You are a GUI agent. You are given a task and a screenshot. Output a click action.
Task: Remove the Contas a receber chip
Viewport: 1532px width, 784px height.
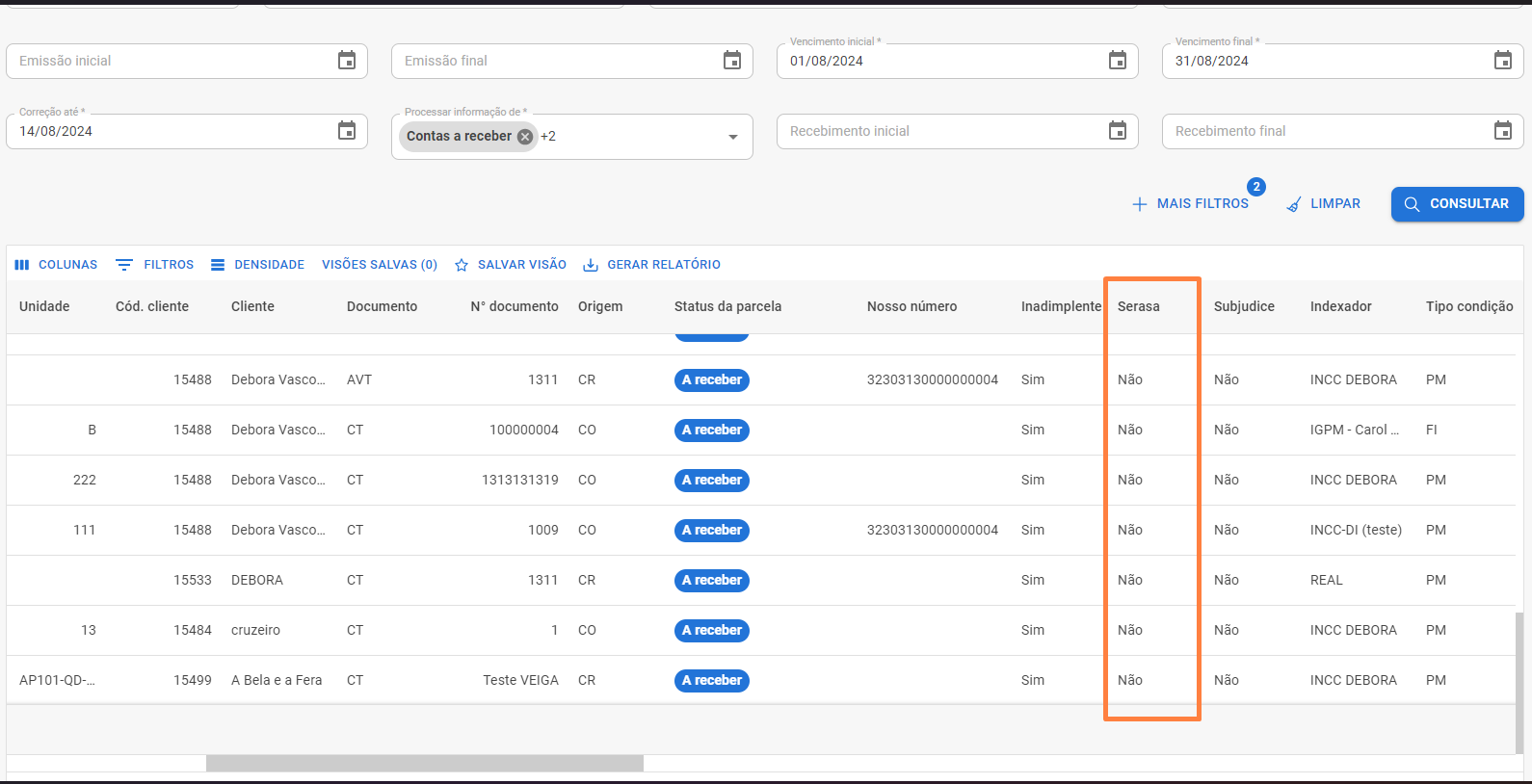525,137
